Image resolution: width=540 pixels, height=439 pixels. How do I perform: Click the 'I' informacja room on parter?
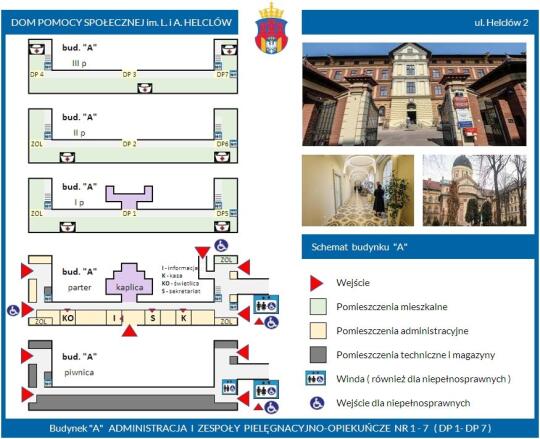pos(114,317)
